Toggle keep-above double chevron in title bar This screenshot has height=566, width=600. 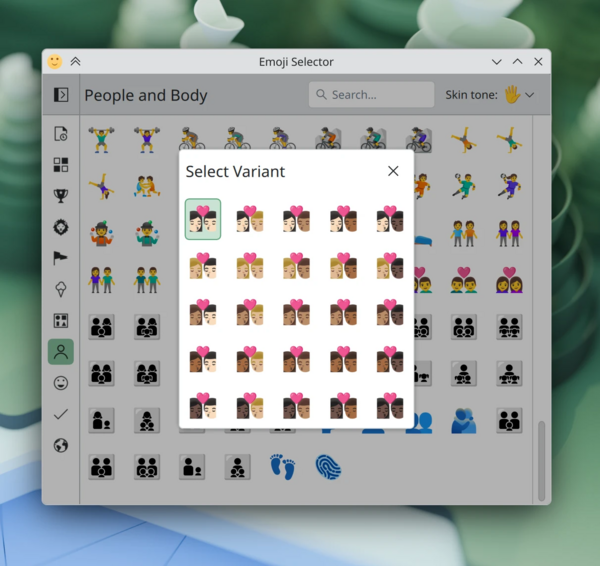tap(75, 62)
